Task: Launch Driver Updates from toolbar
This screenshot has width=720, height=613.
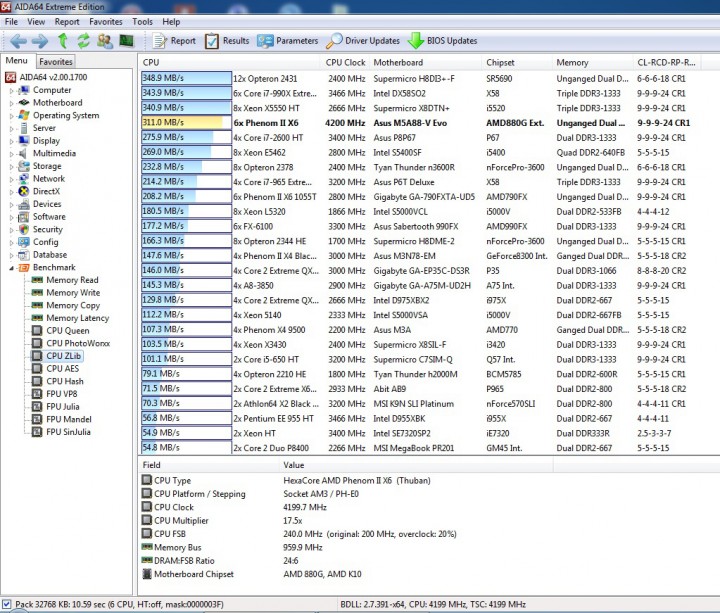Action: pos(363,41)
